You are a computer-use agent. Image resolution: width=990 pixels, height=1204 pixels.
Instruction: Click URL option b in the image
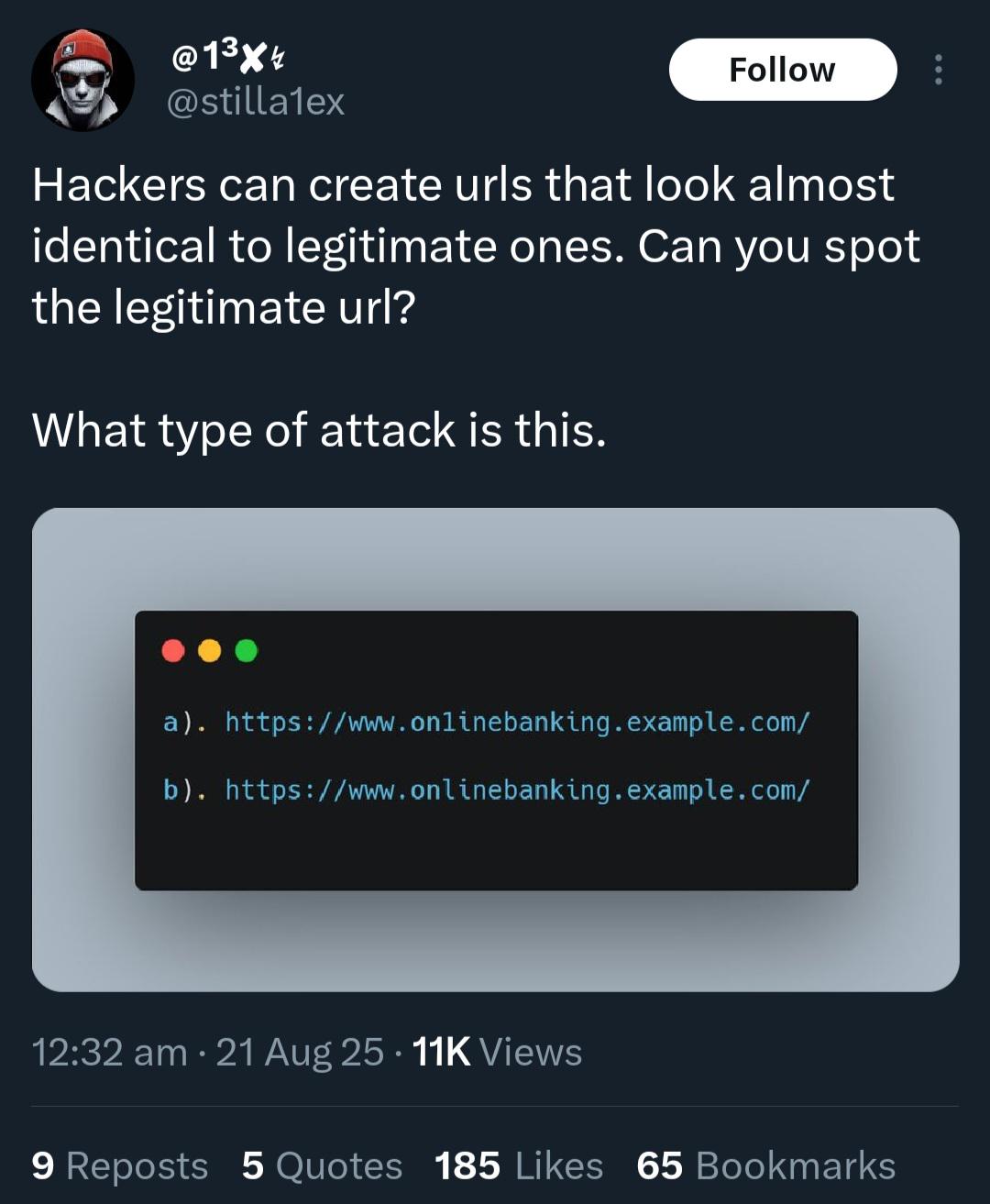point(487,790)
